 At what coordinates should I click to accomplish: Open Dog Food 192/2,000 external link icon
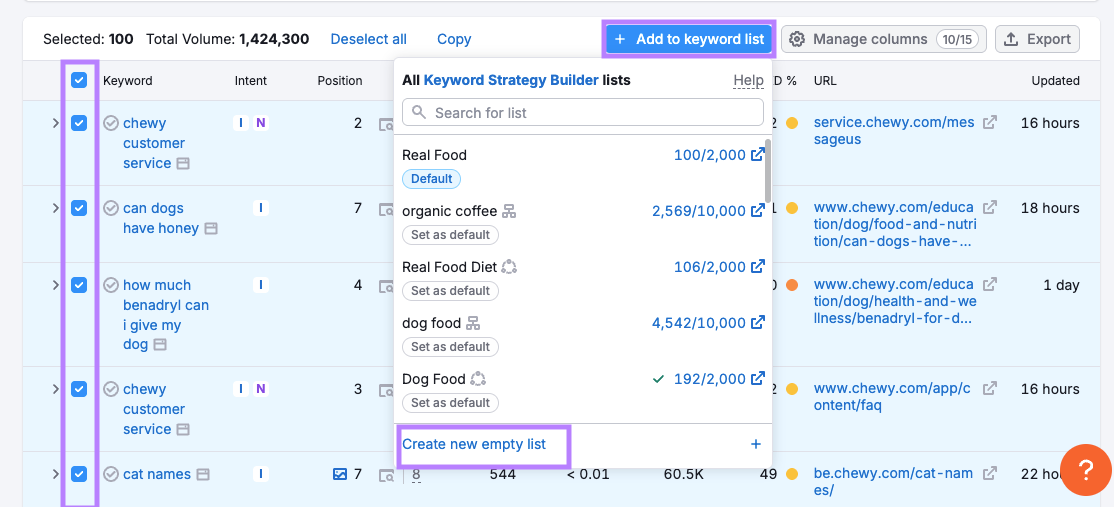tap(758, 378)
